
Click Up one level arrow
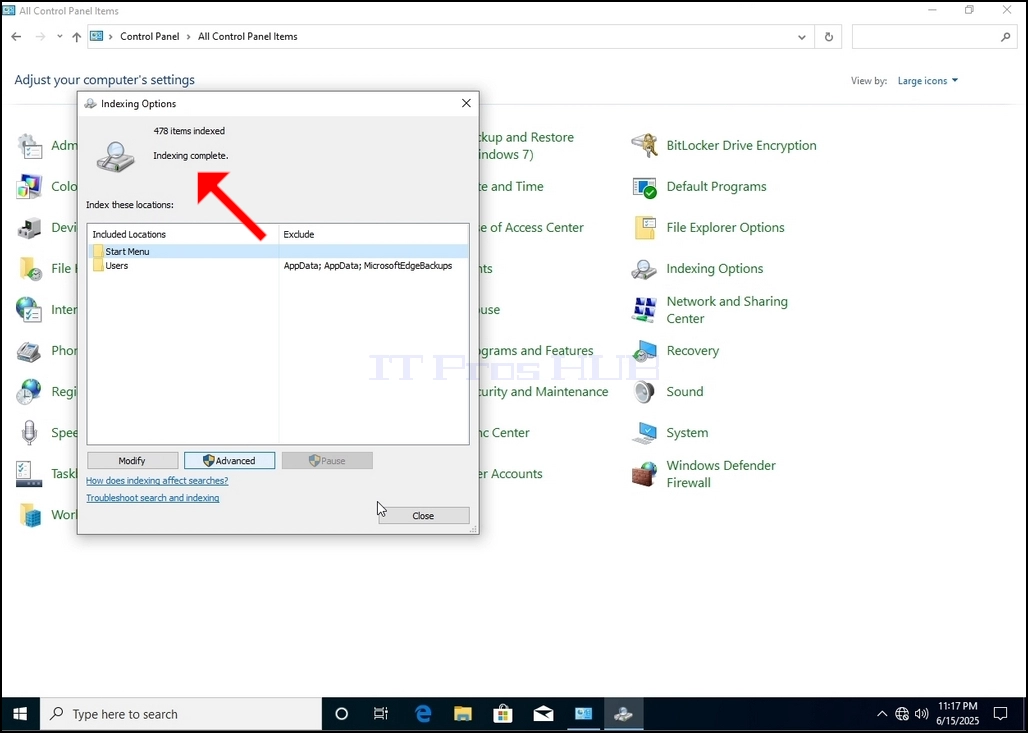(77, 37)
